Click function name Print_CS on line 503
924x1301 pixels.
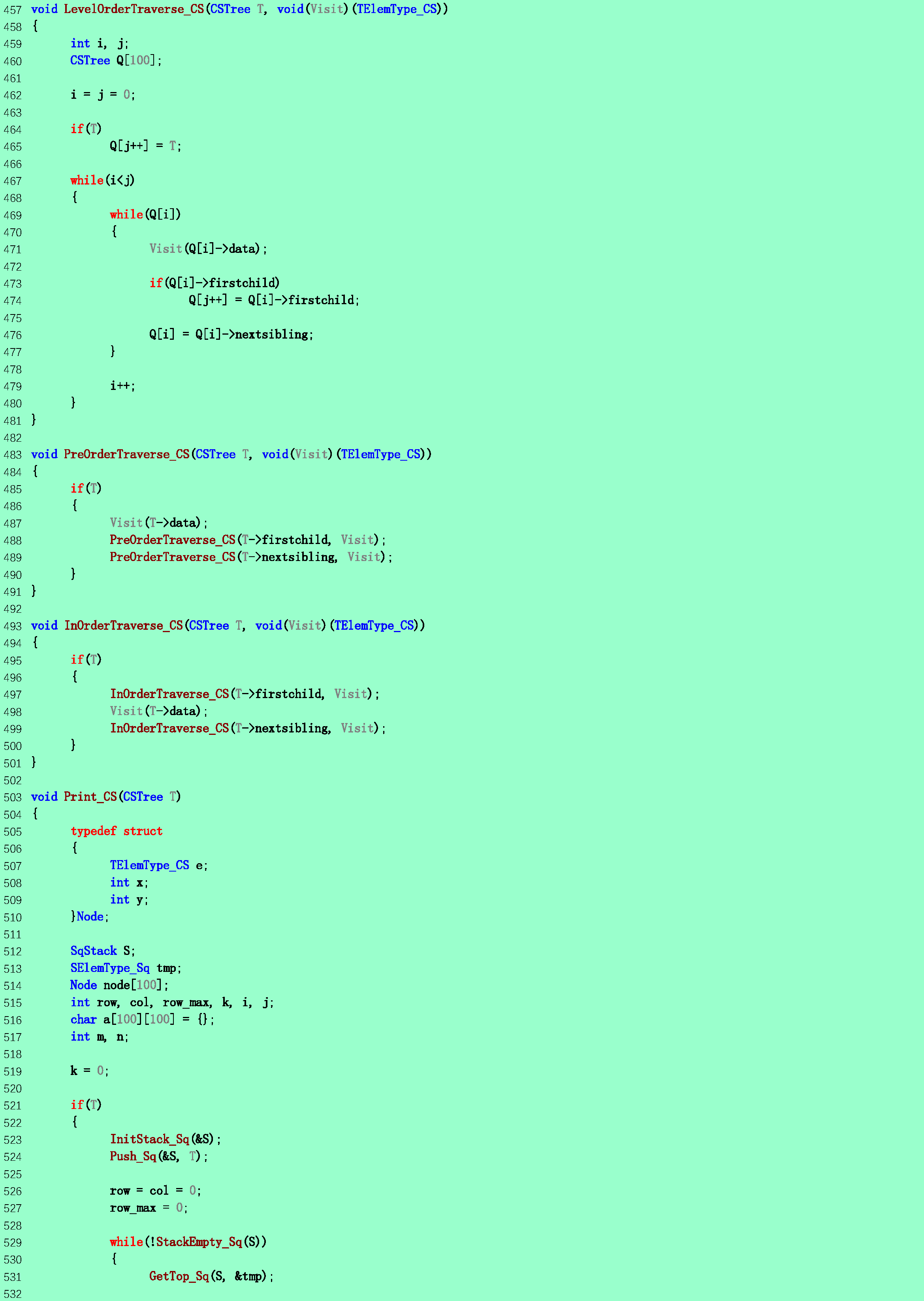point(90,796)
